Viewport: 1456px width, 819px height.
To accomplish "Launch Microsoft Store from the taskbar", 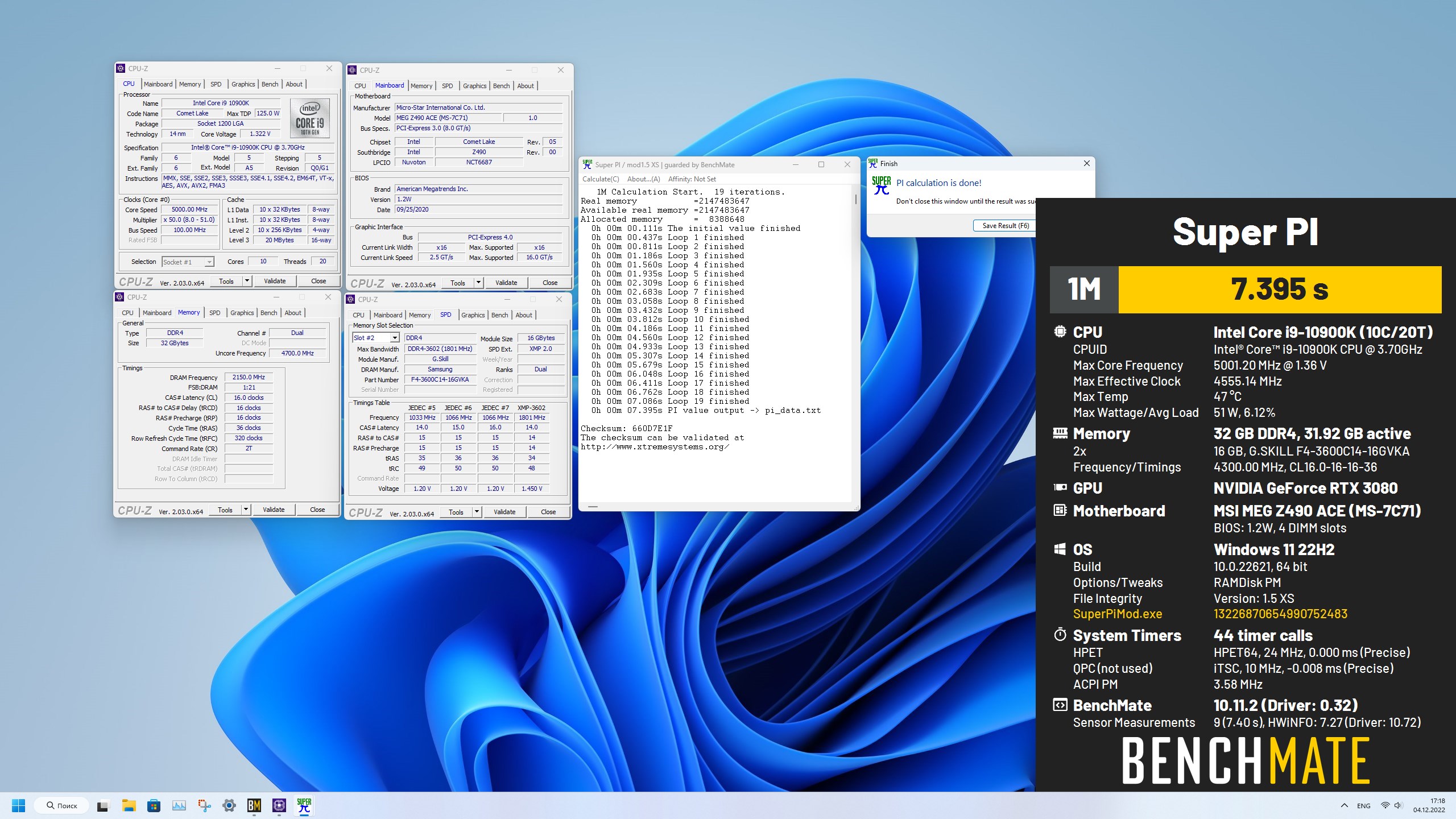I will pyautogui.click(x=154, y=805).
